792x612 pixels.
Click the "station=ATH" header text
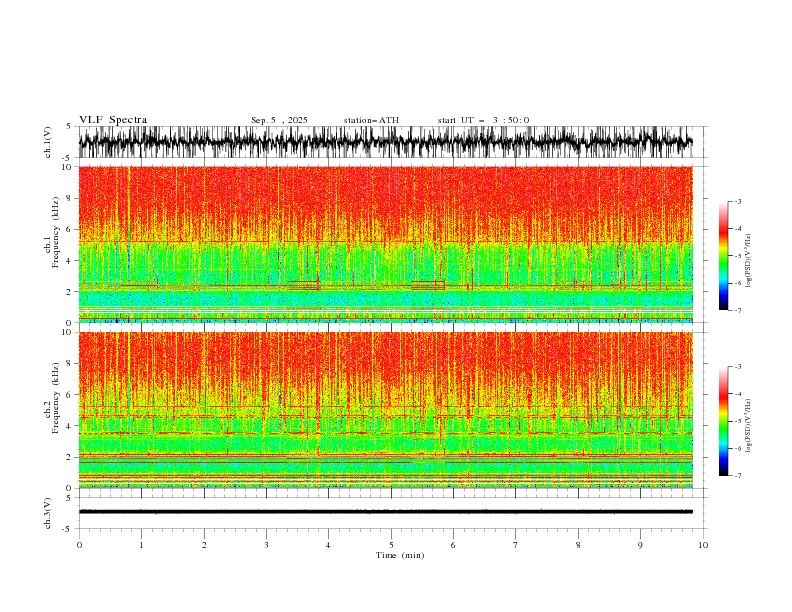(x=371, y=120)
